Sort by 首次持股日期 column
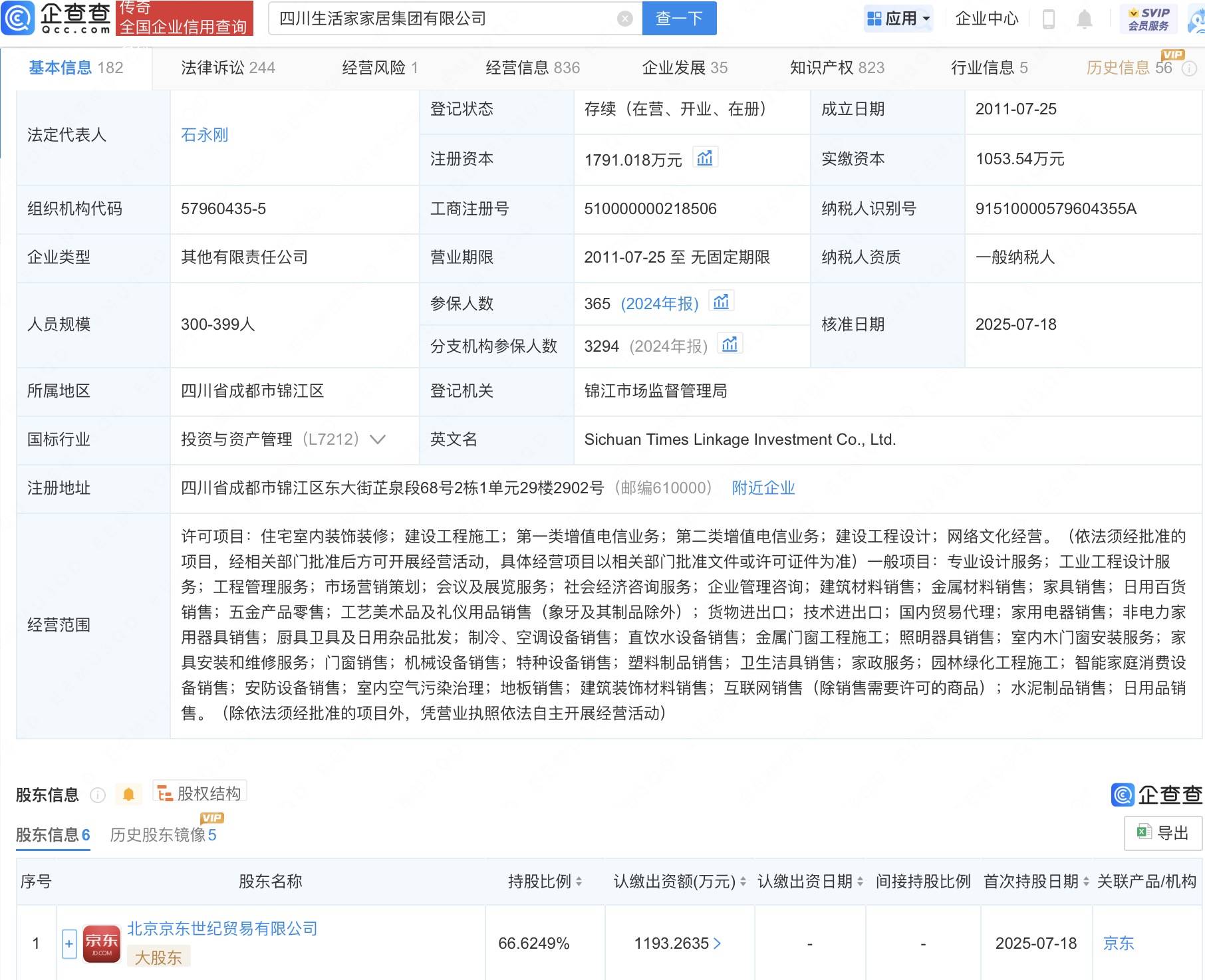This screenshot has width=1205, height=980. (1086, 882)
